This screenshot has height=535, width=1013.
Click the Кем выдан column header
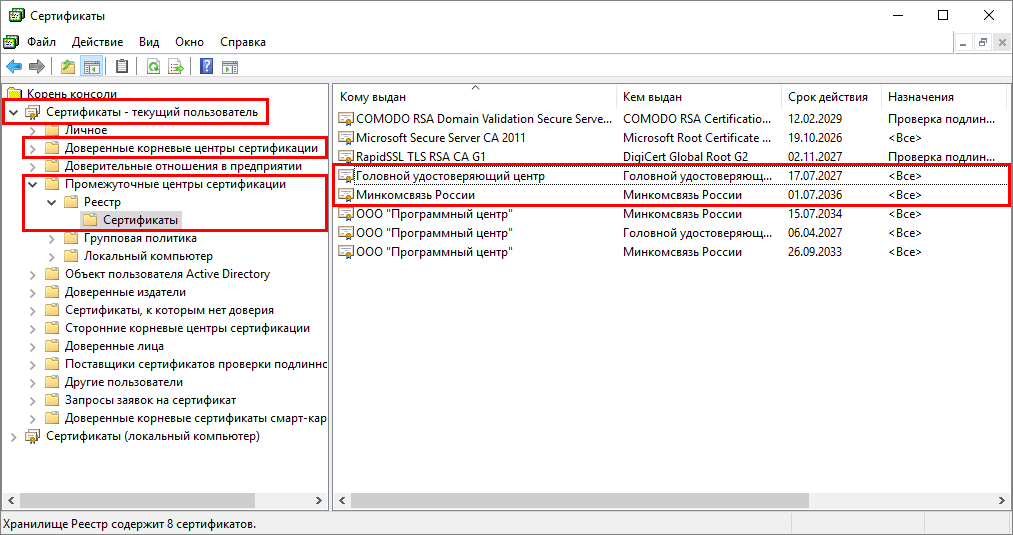coord(652,97)
